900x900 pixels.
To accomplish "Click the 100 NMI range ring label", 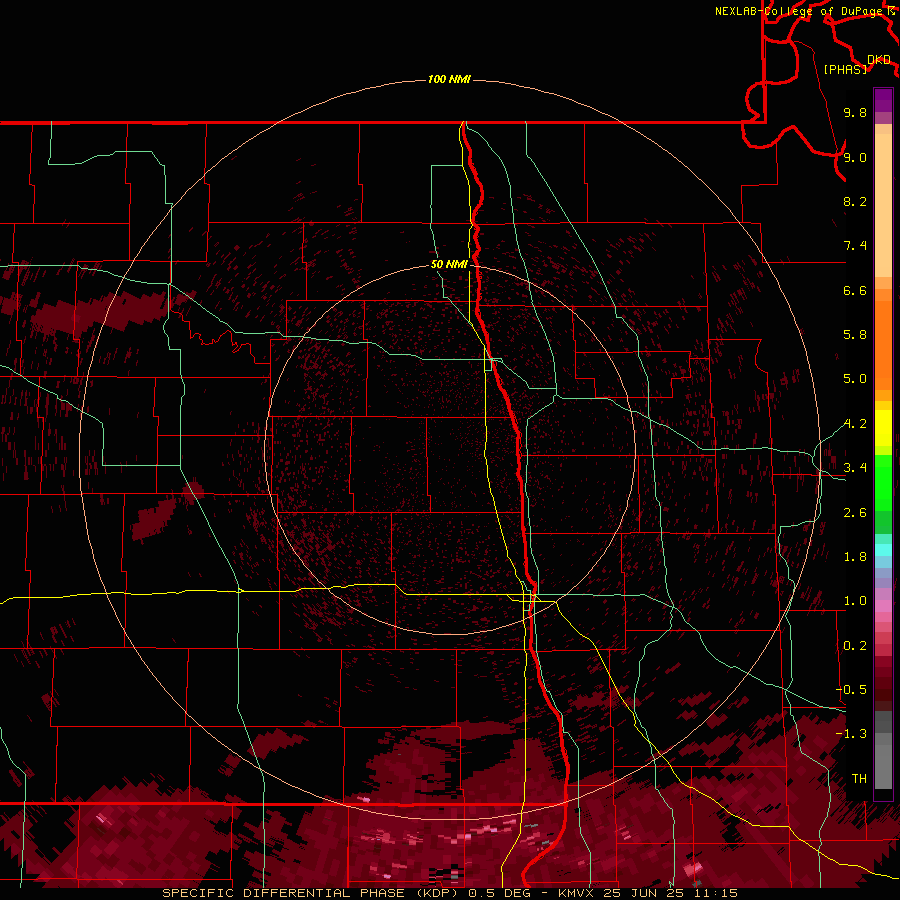I will tap(449, 79).
